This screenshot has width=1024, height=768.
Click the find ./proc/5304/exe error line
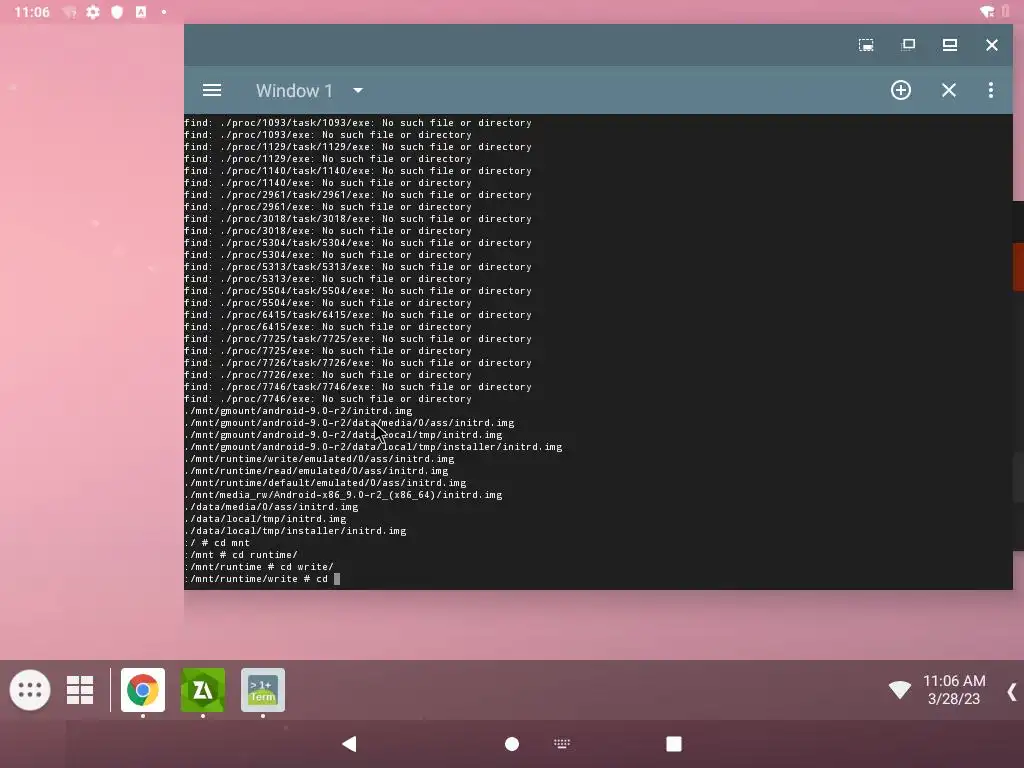coord(328,255)
